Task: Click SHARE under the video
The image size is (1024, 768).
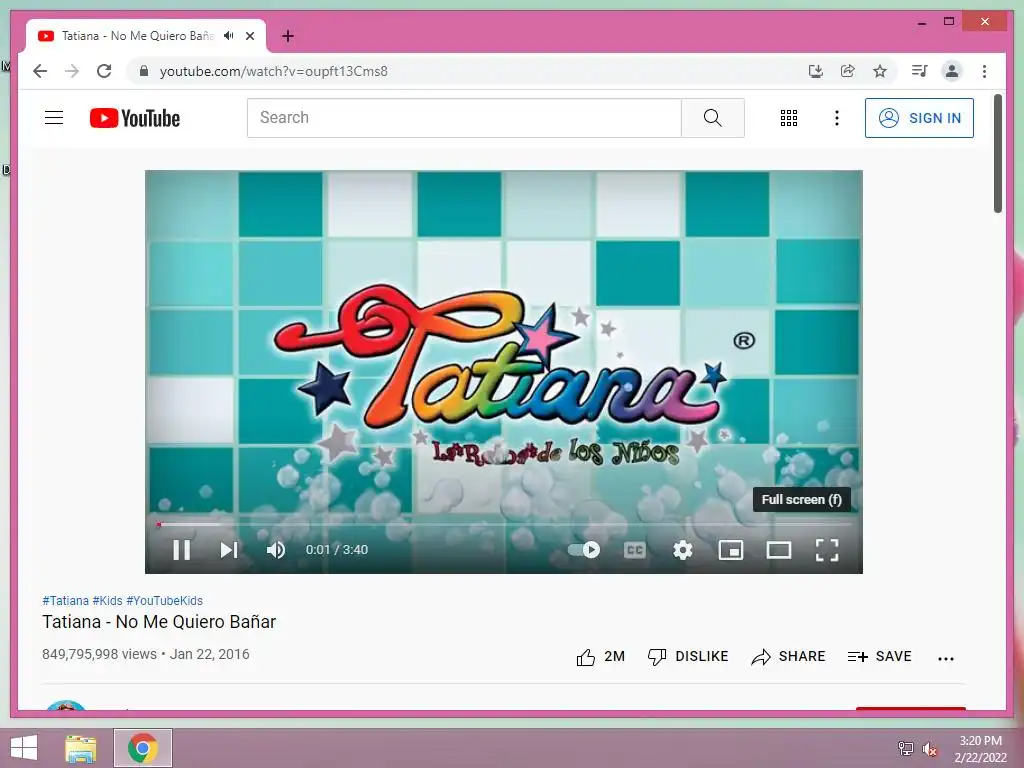Action: 788,656
